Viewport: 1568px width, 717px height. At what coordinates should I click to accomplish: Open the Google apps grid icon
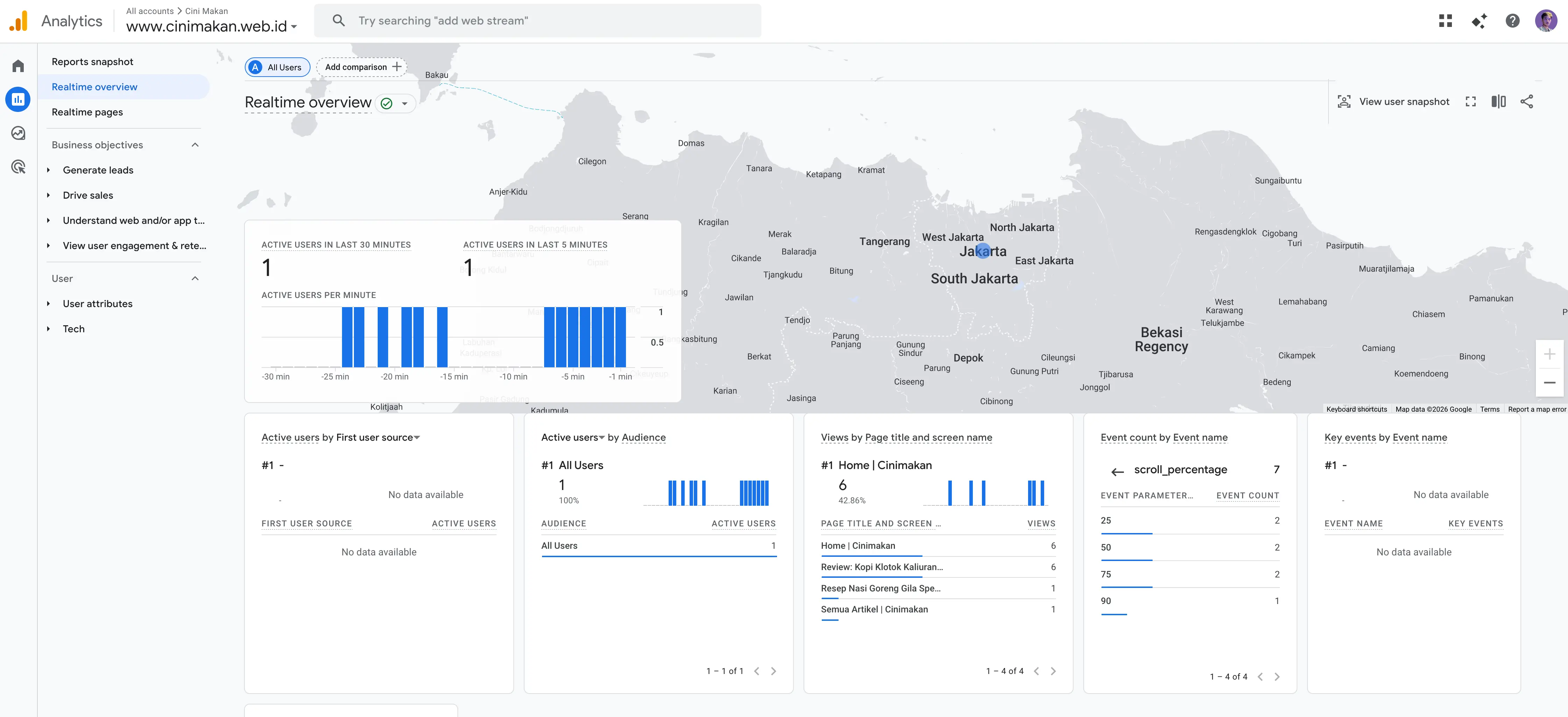1445,21
